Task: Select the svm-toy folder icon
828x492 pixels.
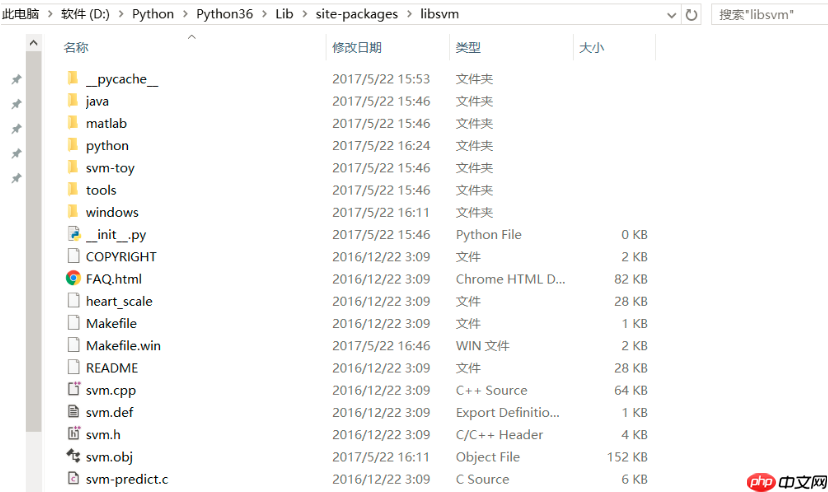Action: click(73, 167)
